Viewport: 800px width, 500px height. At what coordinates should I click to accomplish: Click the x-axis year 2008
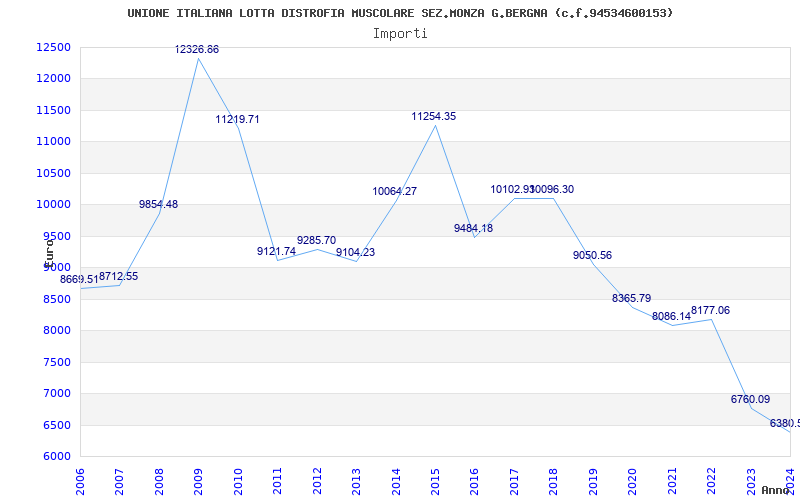tap(159, 482)
